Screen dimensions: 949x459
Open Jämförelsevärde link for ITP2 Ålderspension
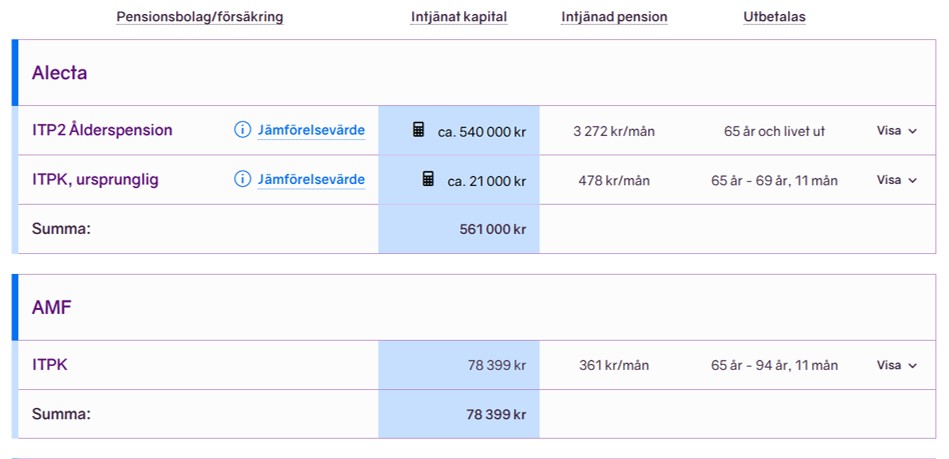(311, 130)
